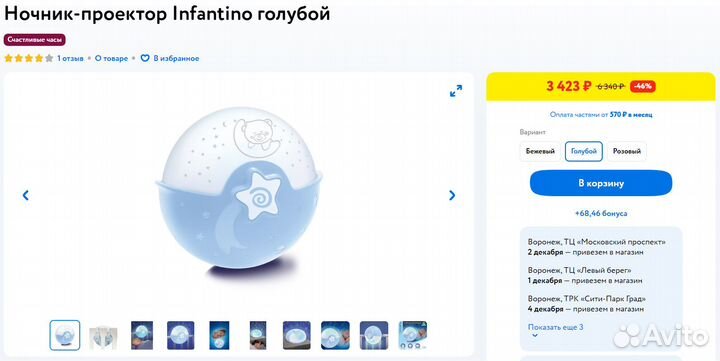The height and width of the screenshot is (361, 720).
Task: Open fullscreen image view with expand icon
Action: (x=456, y=91)
